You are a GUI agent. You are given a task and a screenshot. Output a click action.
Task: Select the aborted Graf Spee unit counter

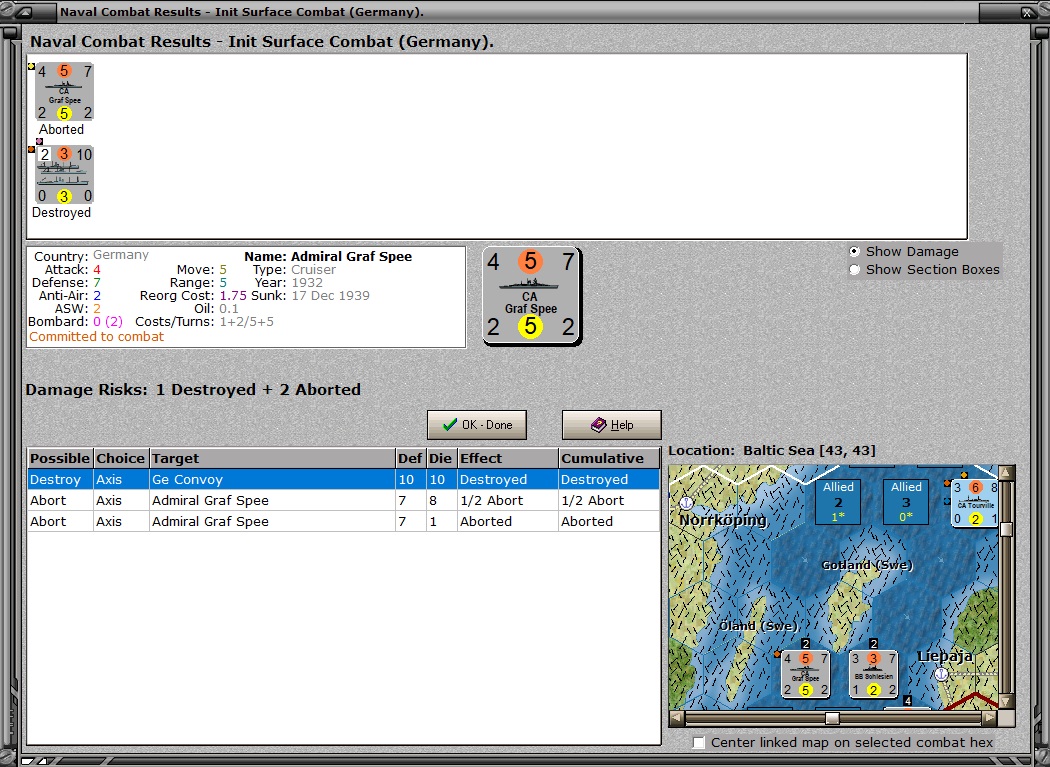[x=64, y=92]
